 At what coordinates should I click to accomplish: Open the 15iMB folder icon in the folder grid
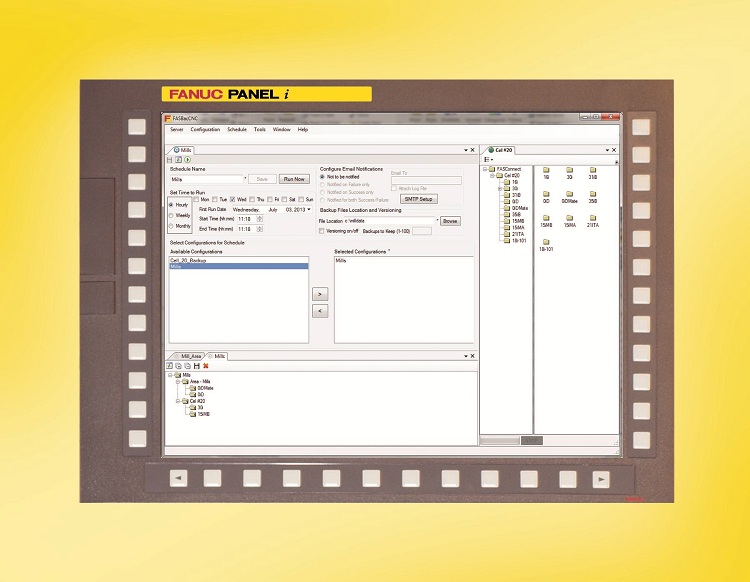546,218
